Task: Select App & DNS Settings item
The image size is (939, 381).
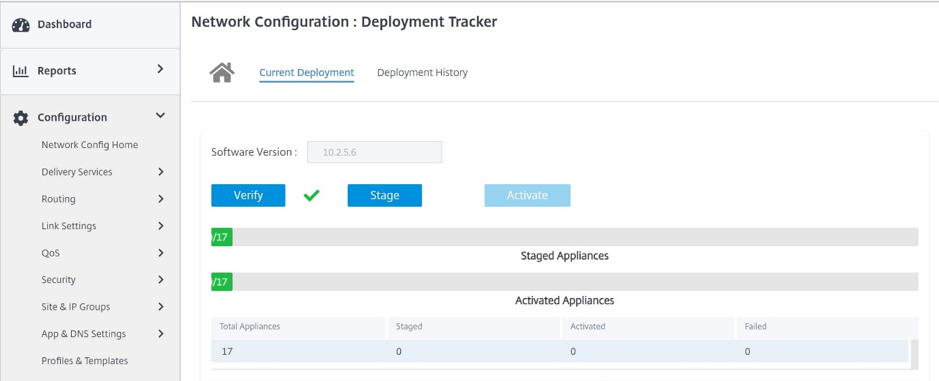Action: click(x=83, y=334)
